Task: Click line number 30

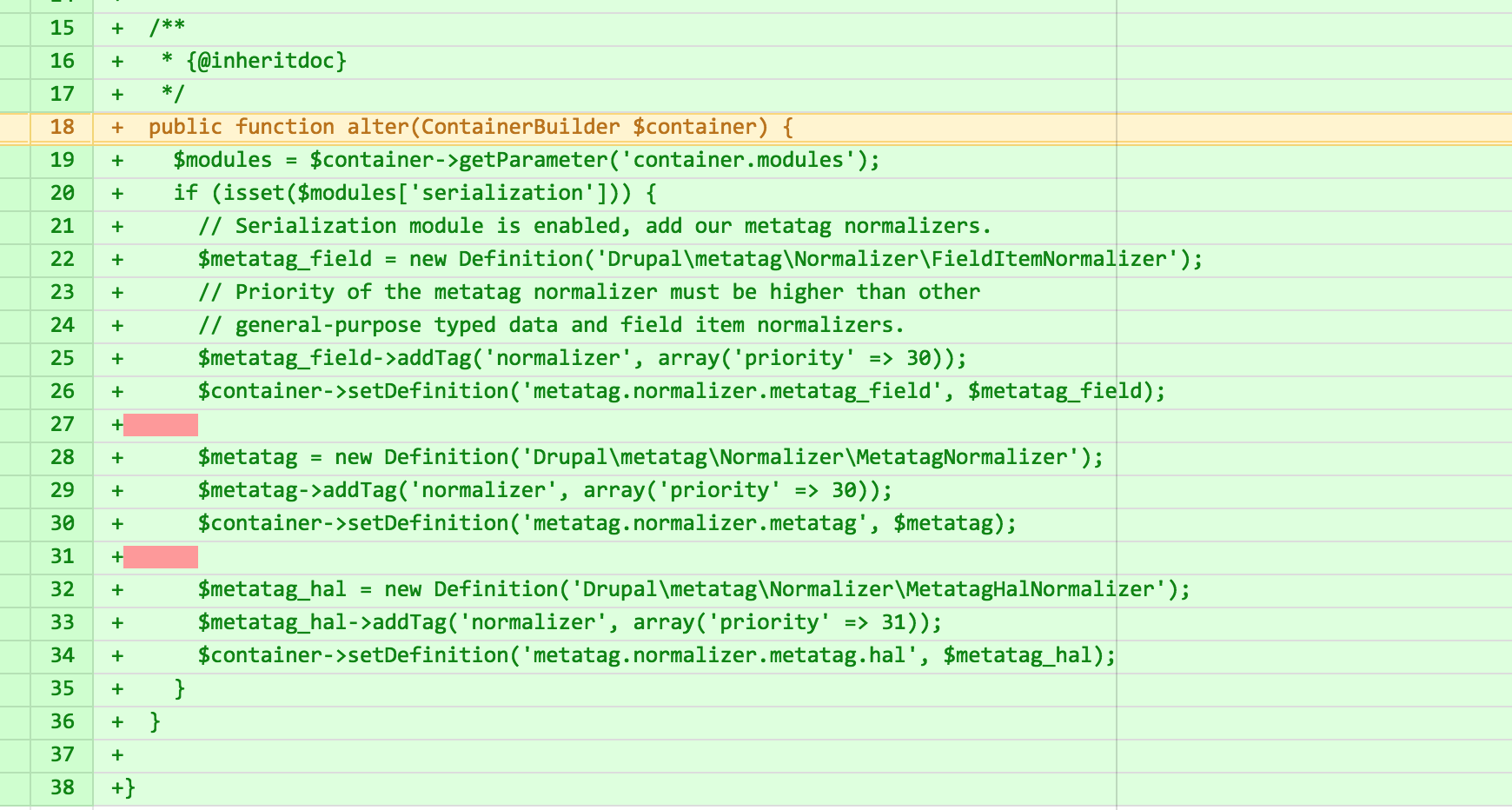Action: pyautogui.click(x=62, y=523)
